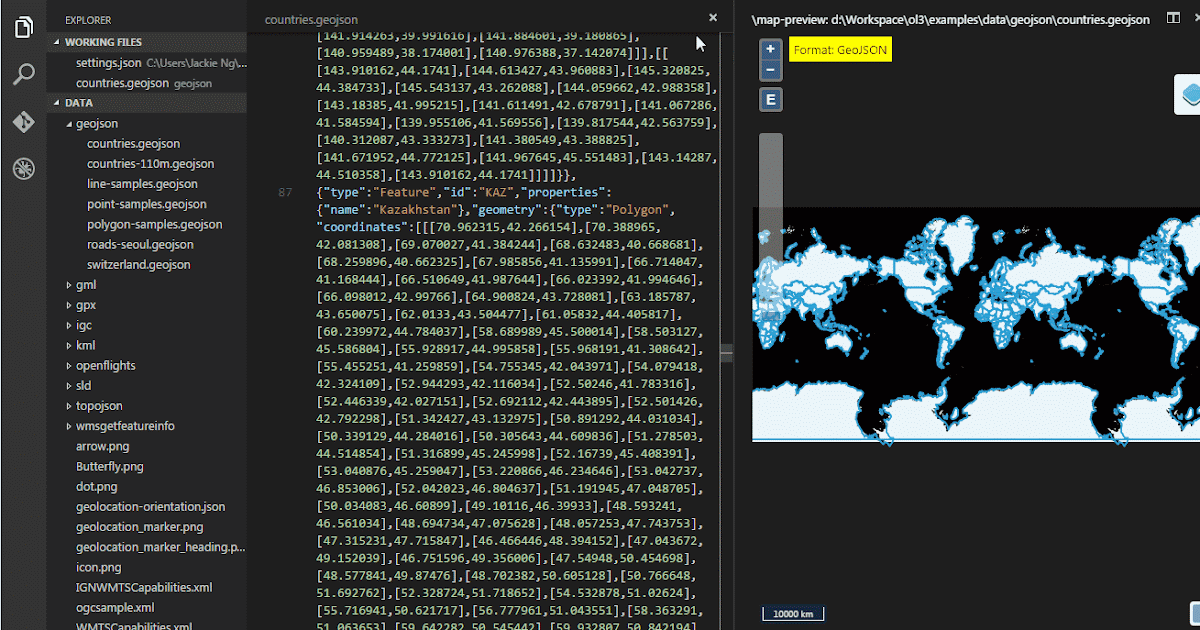
Task: Open the Run and Debug view
Action: tap(23, 166)
